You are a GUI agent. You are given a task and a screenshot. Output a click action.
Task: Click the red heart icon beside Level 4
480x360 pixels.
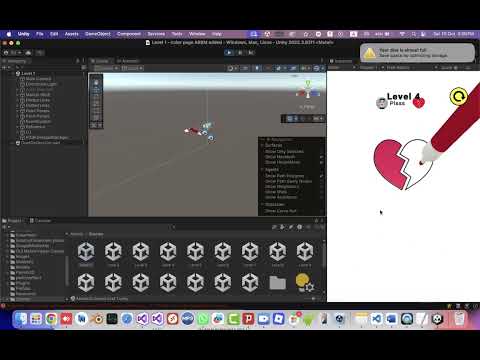tap(419, 102)
